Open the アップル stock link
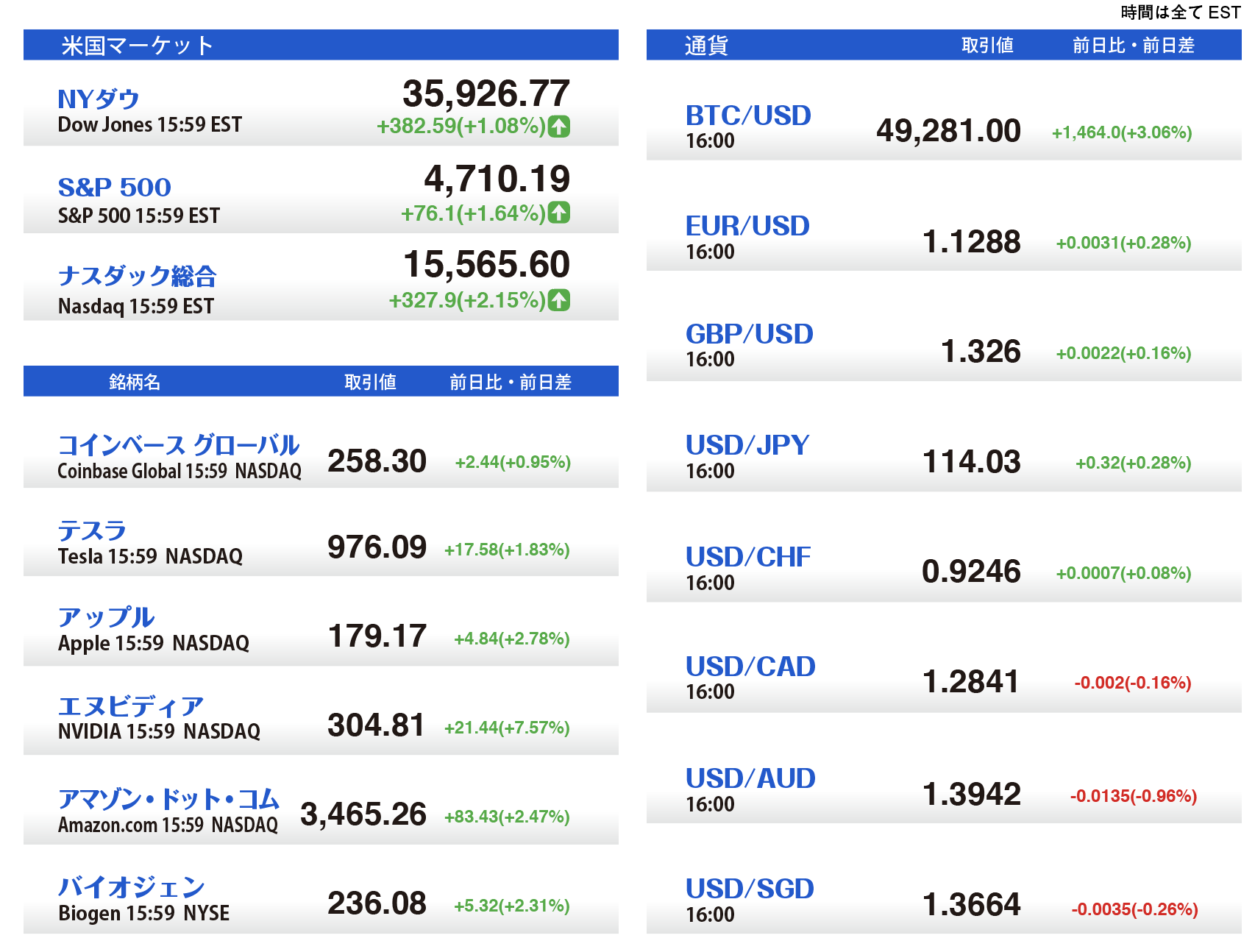Image resolution: width=1255 pixels, height=952 pixels. point(106,617)
